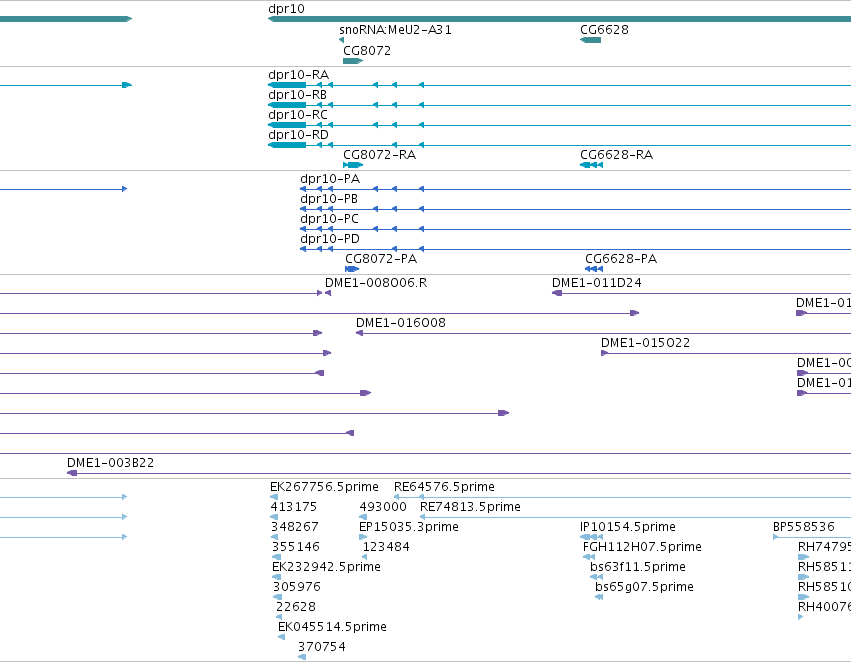Select the dpr10-PD protein label
851x662 pixels.
click(329, 239)
